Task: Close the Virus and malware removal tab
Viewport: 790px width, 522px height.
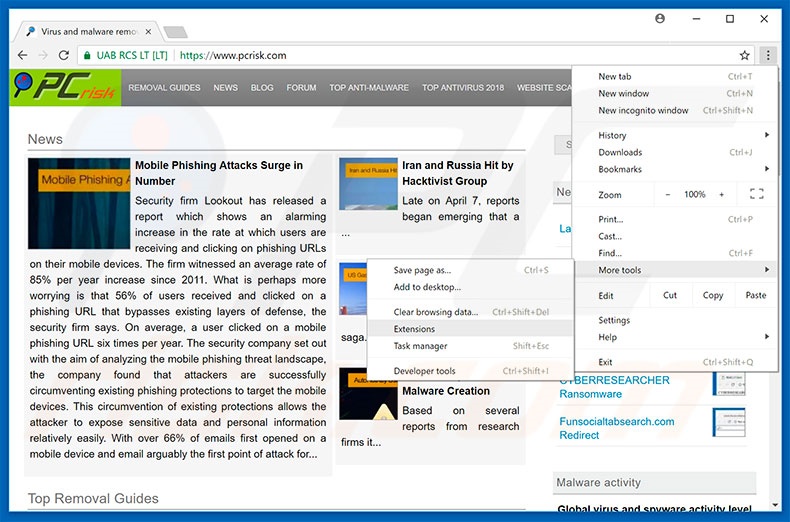Action: [148, 31]
